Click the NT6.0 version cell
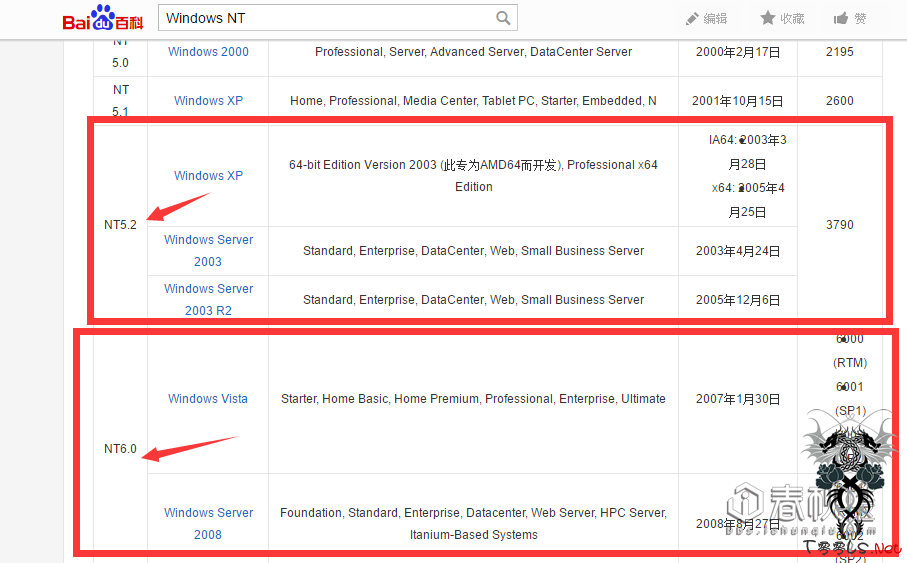Image resolution: width=907 pixels, height=563 pixels. click(x=120, y=448)
